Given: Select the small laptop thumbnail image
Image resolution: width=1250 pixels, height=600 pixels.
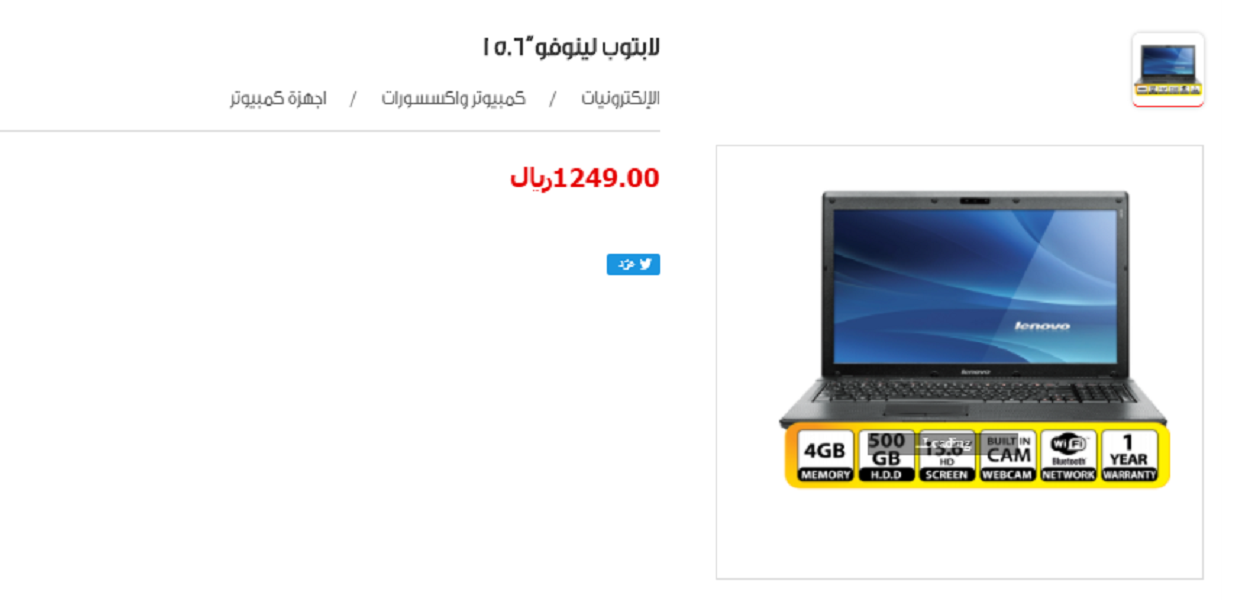Looking at the screenshot, I should point(1168,69).
